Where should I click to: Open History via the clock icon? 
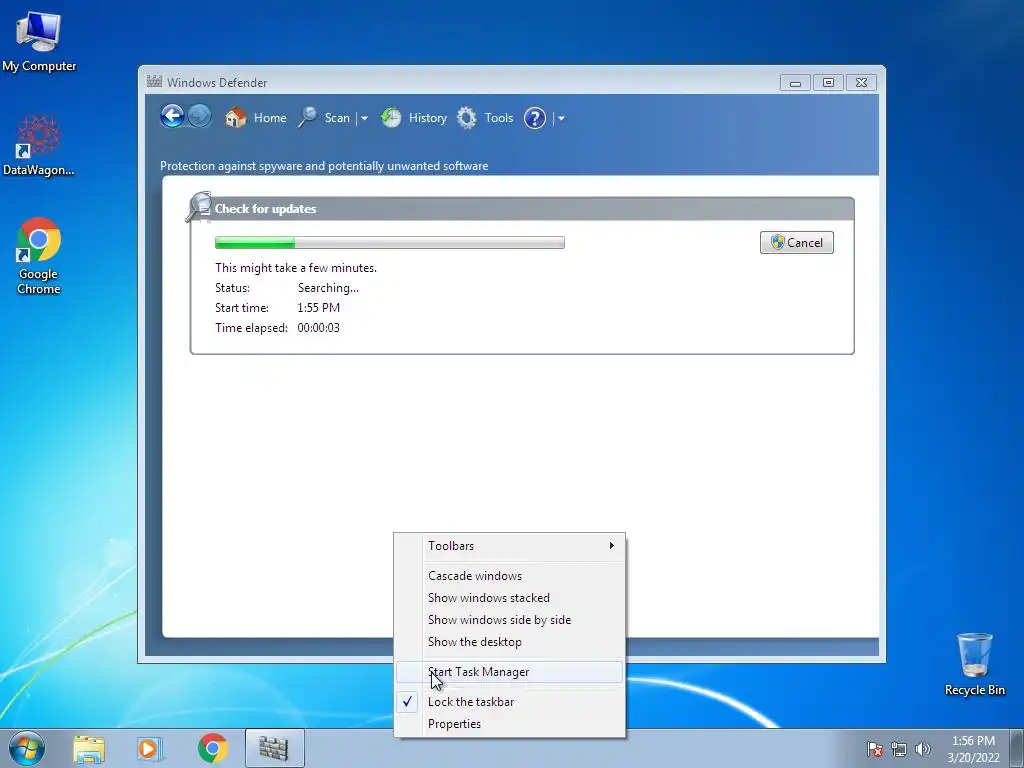[x=391, y=118]
